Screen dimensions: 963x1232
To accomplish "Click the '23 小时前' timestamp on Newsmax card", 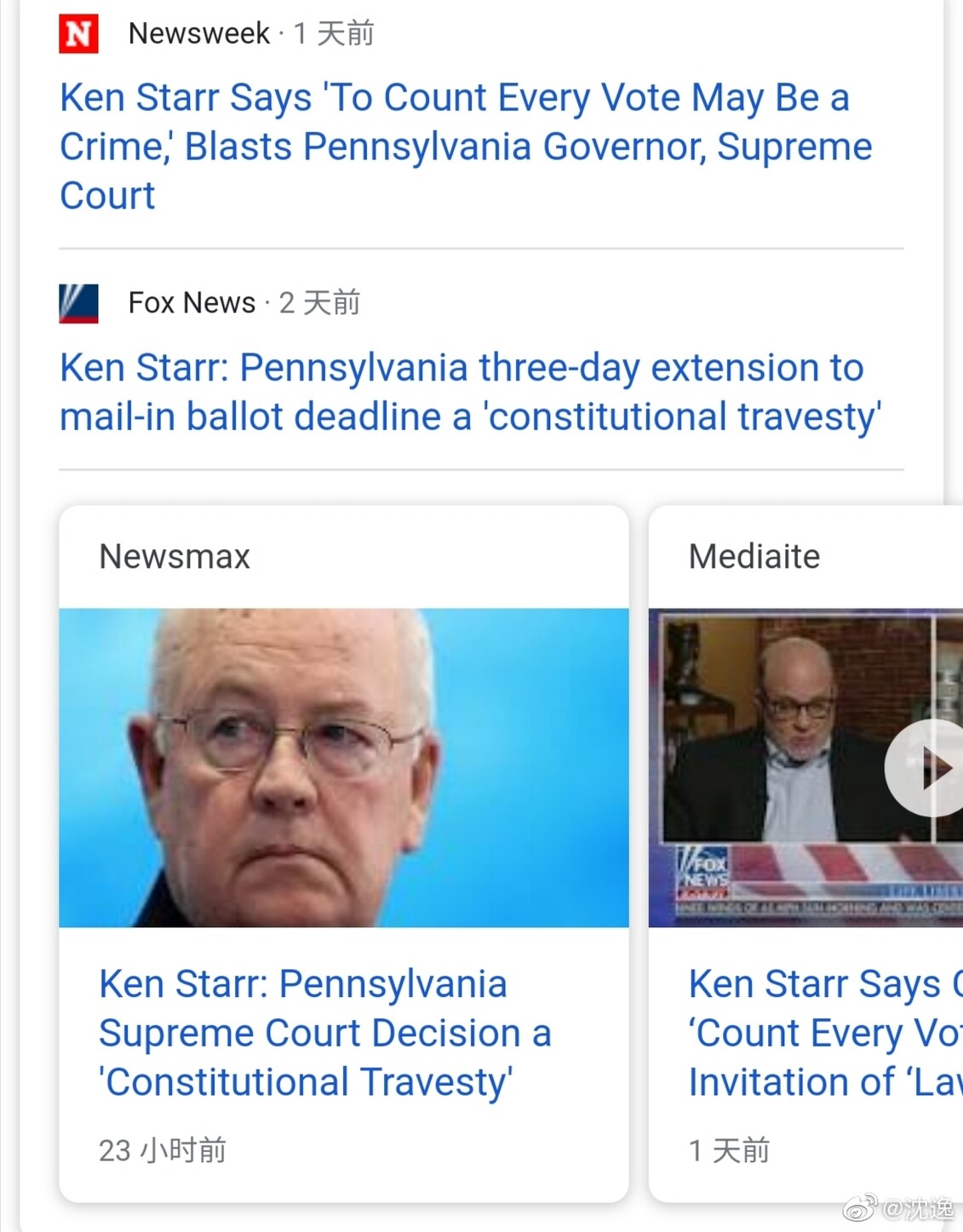I will click(163, 1150).
